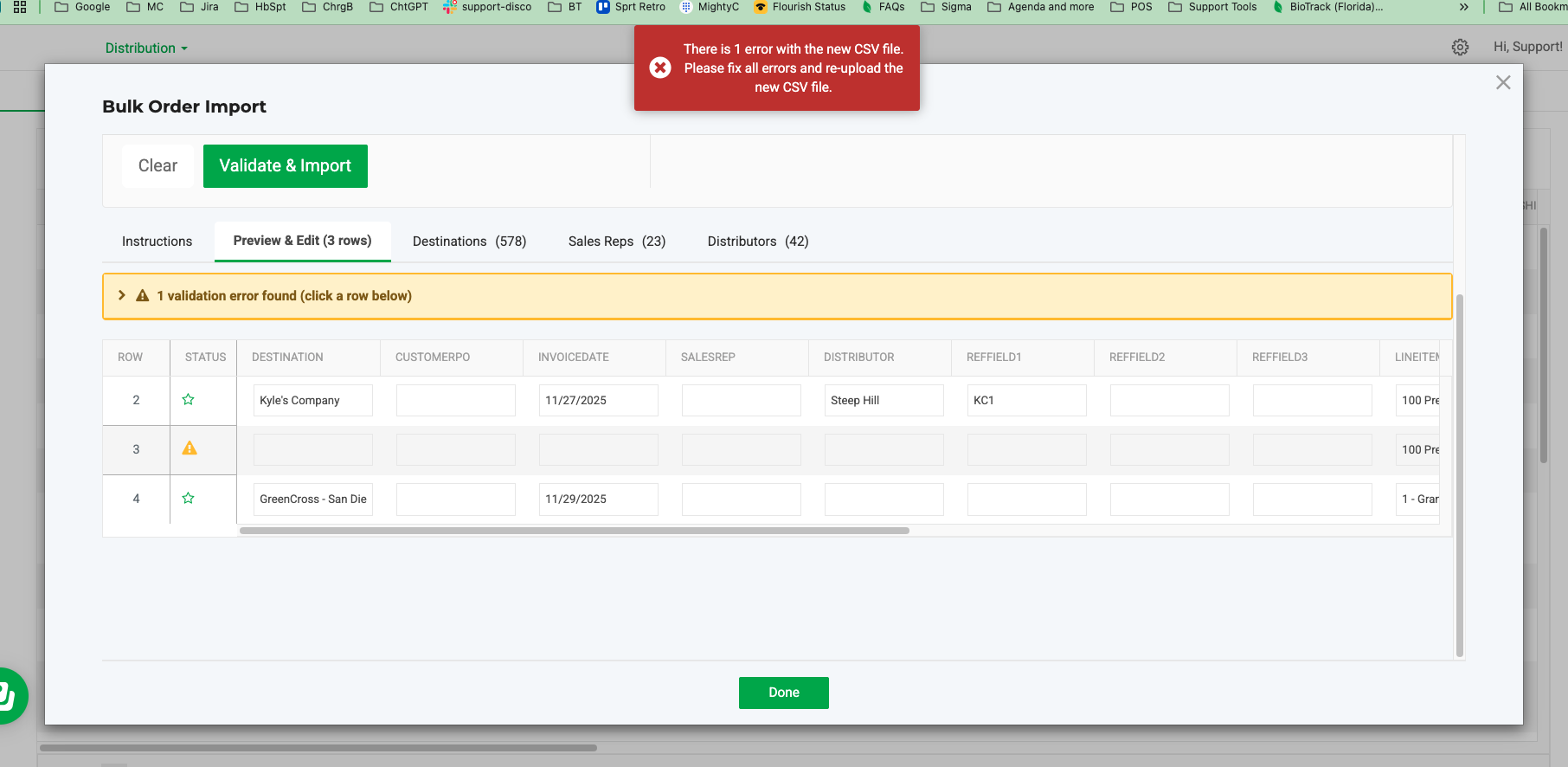Open the MightyC bookmark
Image resolution: width=1568 pixels, height=767 pixels.
click(710, 7)
